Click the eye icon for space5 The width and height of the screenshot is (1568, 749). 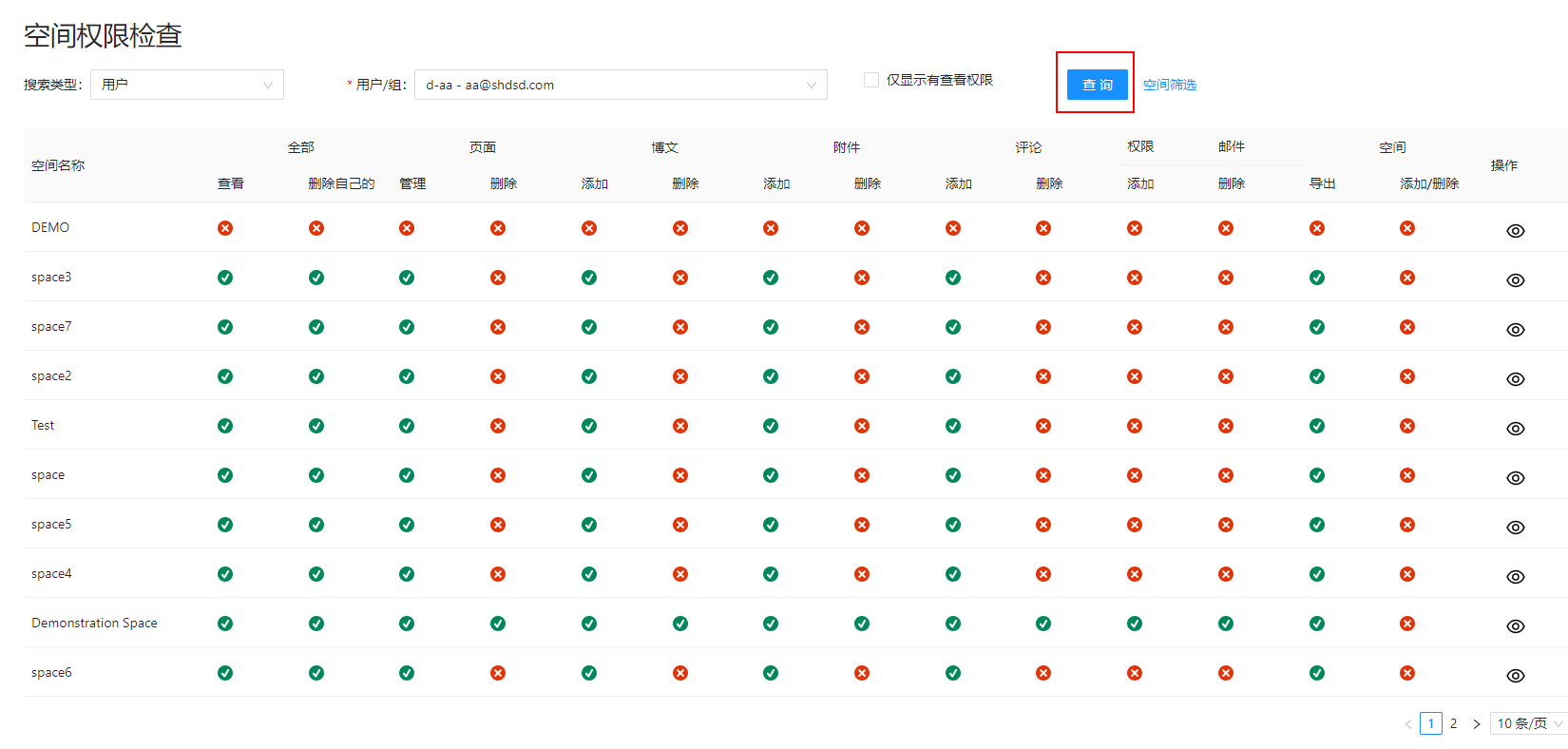pos(1515,528)
